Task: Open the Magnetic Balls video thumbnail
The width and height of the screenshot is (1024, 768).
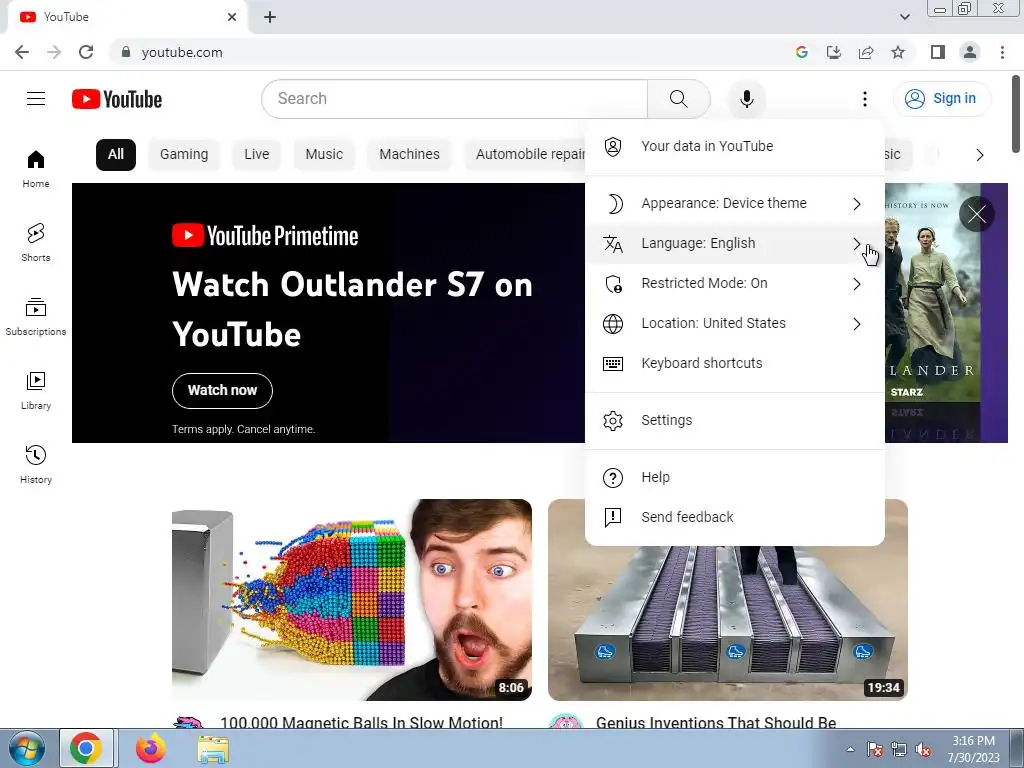Action: tap(352, 600)
